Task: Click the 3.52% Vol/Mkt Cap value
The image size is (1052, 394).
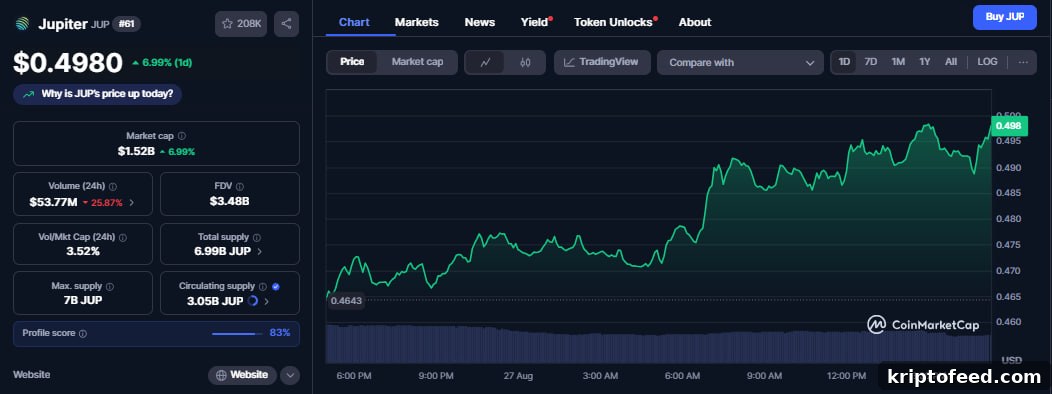Action: pos(83,251)
